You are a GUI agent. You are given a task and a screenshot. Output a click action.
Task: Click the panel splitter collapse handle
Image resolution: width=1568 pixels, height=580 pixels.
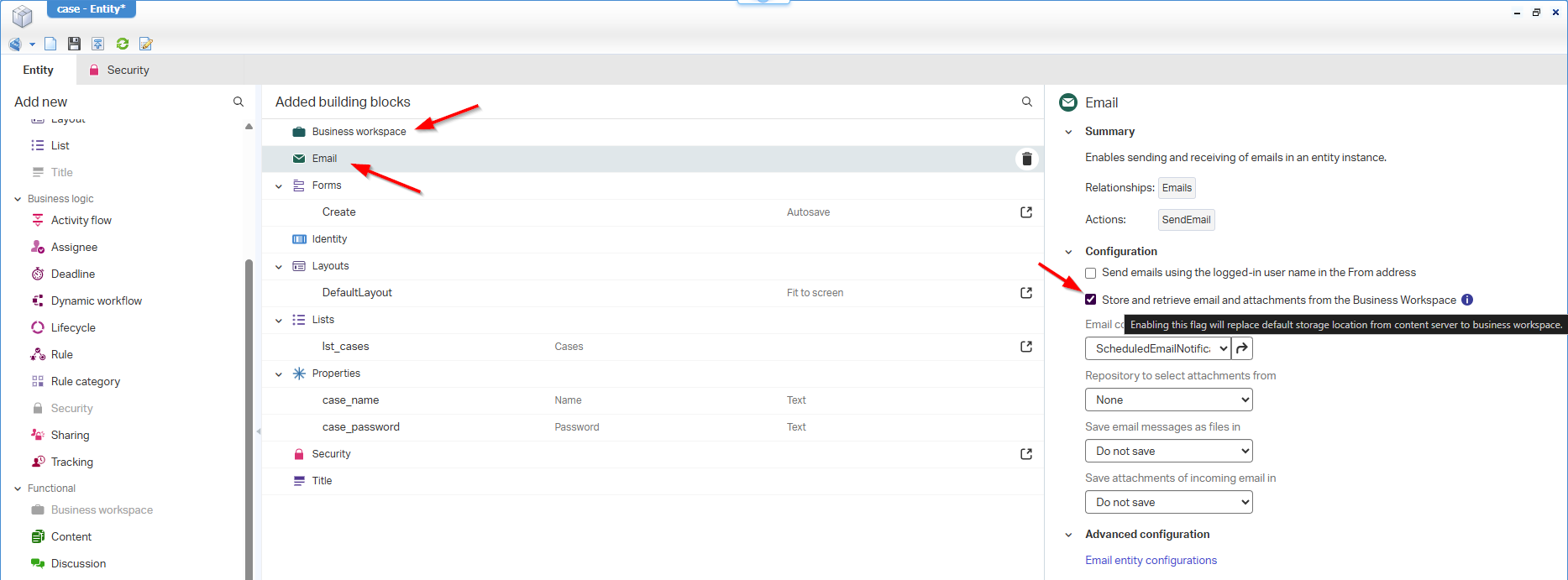pyautogui.click(x=258, y=431)
